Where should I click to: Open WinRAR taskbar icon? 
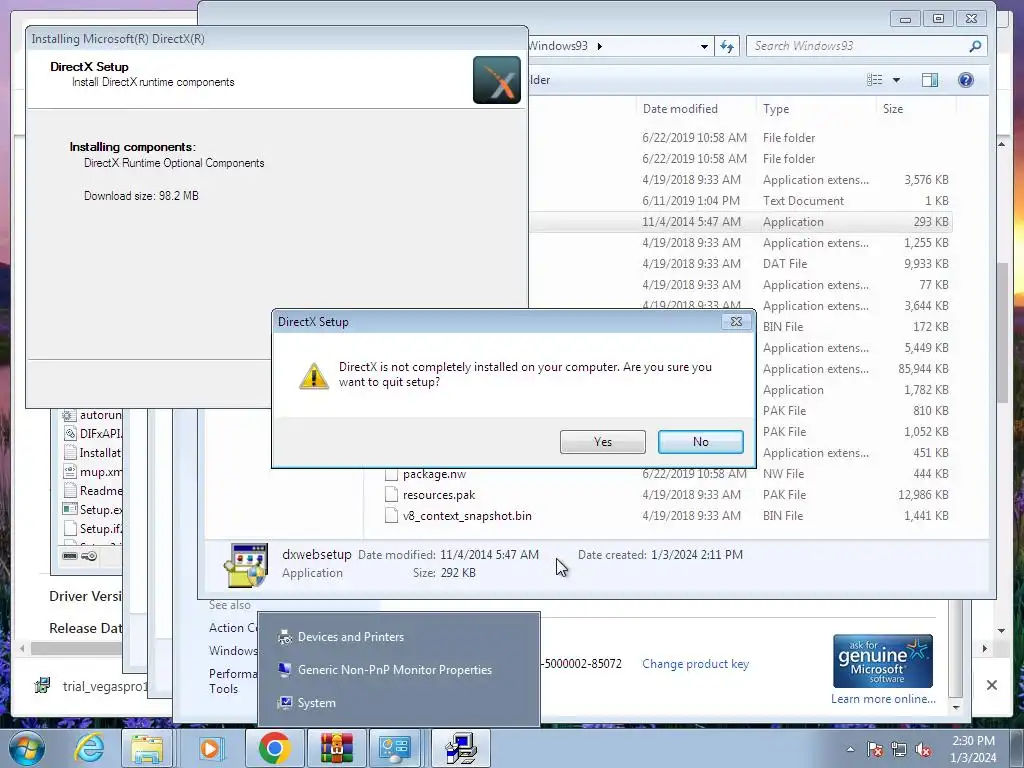pos(337,748)
